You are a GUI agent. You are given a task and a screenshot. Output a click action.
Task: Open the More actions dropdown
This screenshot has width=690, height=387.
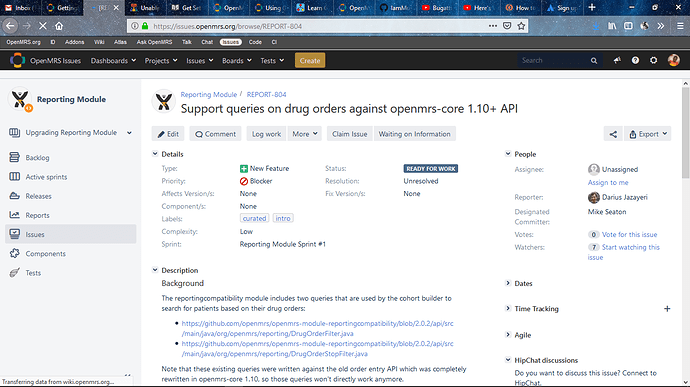click(305, 134)
